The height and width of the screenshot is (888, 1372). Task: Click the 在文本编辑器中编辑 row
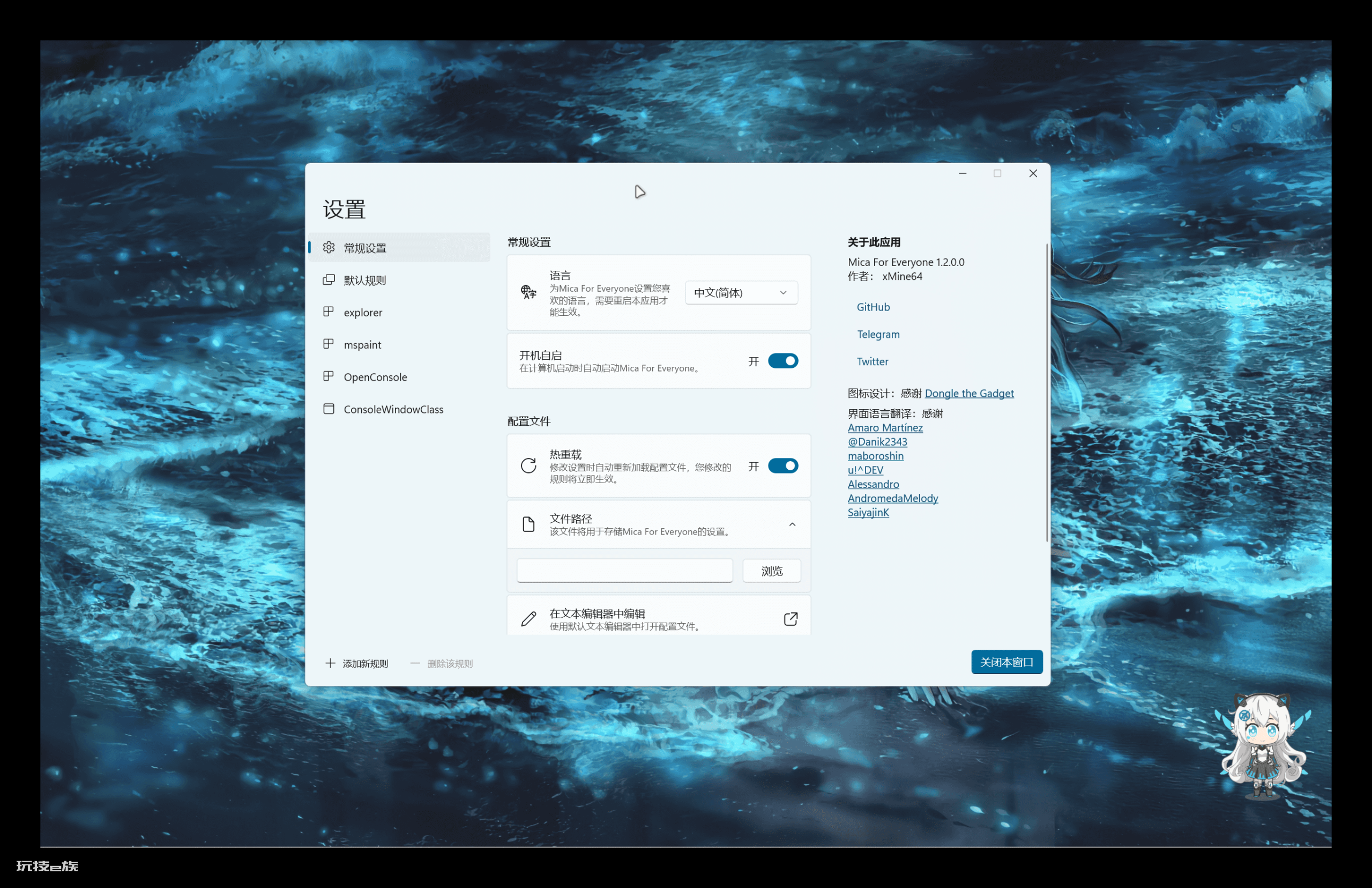(x=659, y=616)
